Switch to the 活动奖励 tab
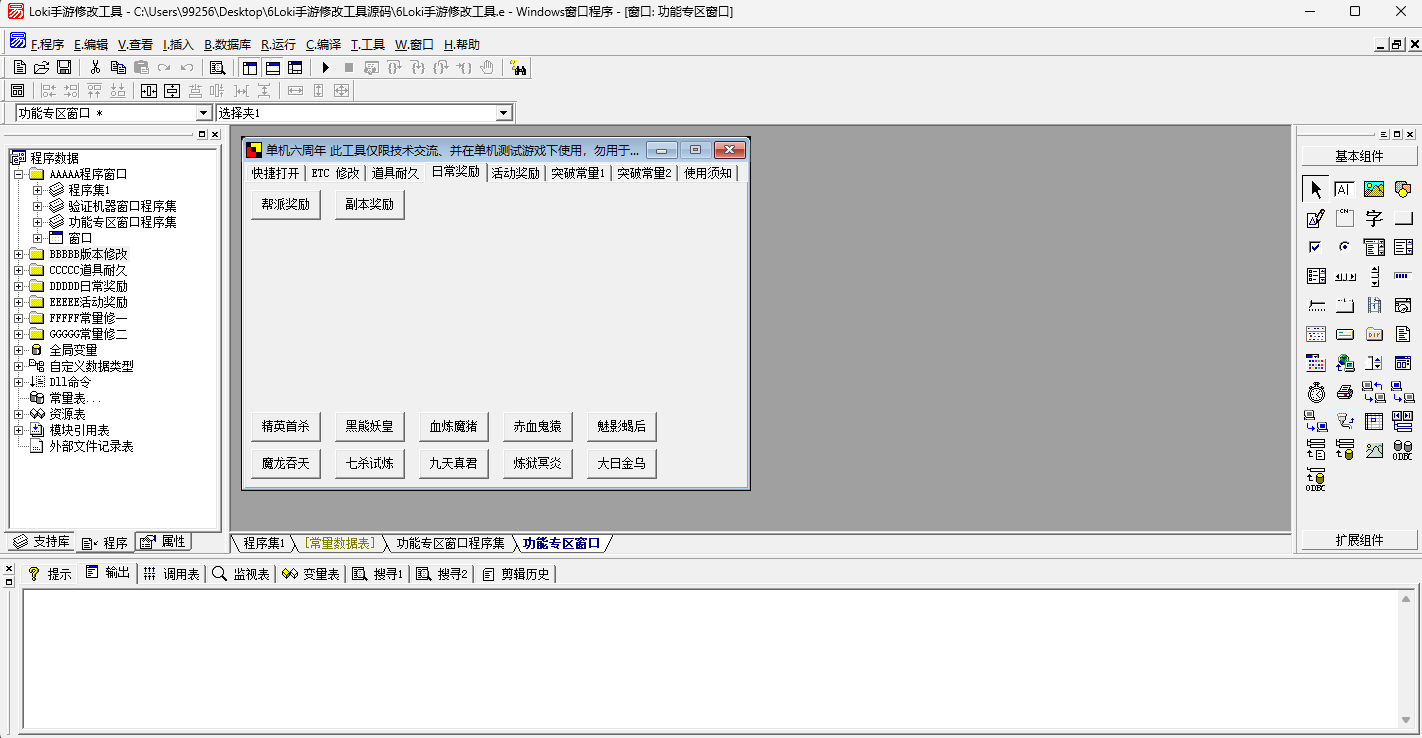This screenshot has height=738, width=1422. click(x=515, y=173)
